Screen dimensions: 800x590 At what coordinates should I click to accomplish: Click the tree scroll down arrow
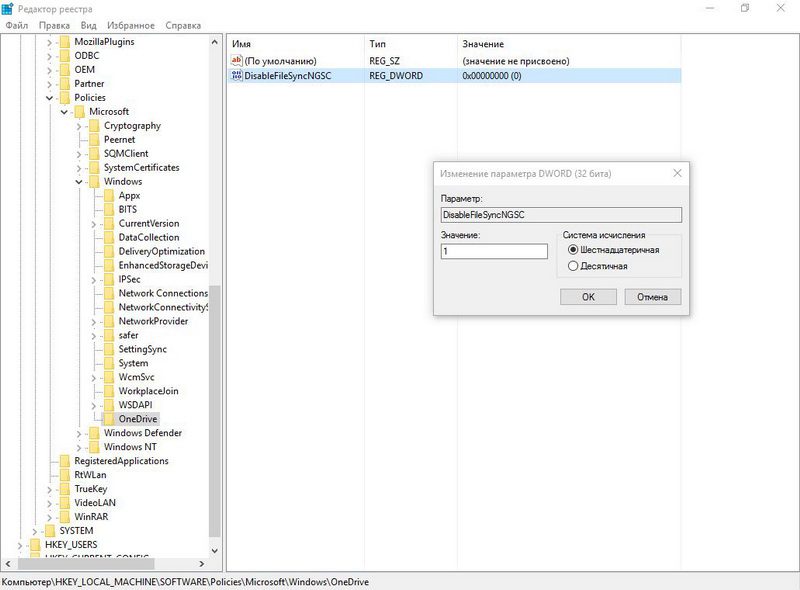tap(215, 551)
